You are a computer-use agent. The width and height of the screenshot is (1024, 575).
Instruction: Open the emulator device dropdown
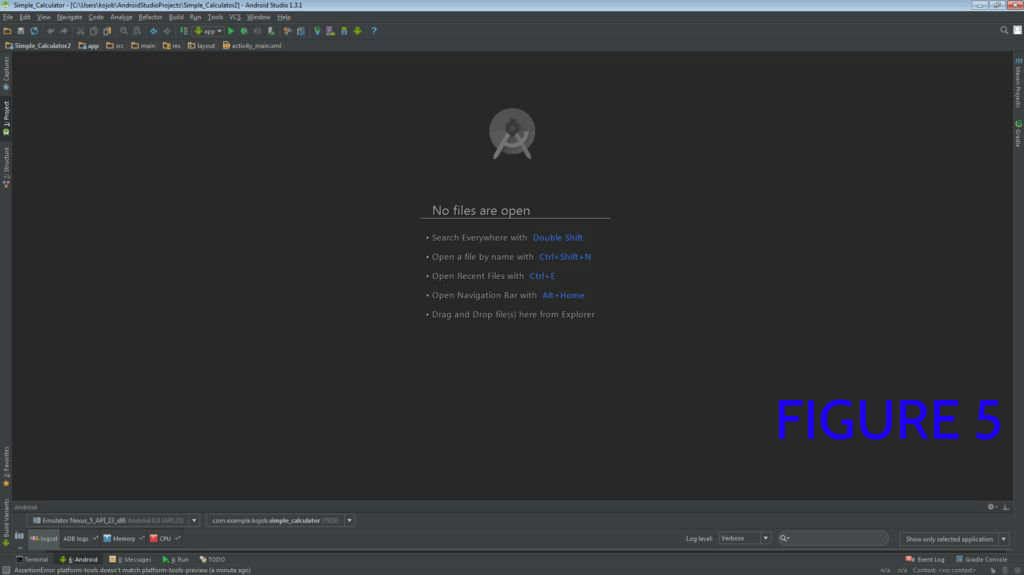click(194, 520)
